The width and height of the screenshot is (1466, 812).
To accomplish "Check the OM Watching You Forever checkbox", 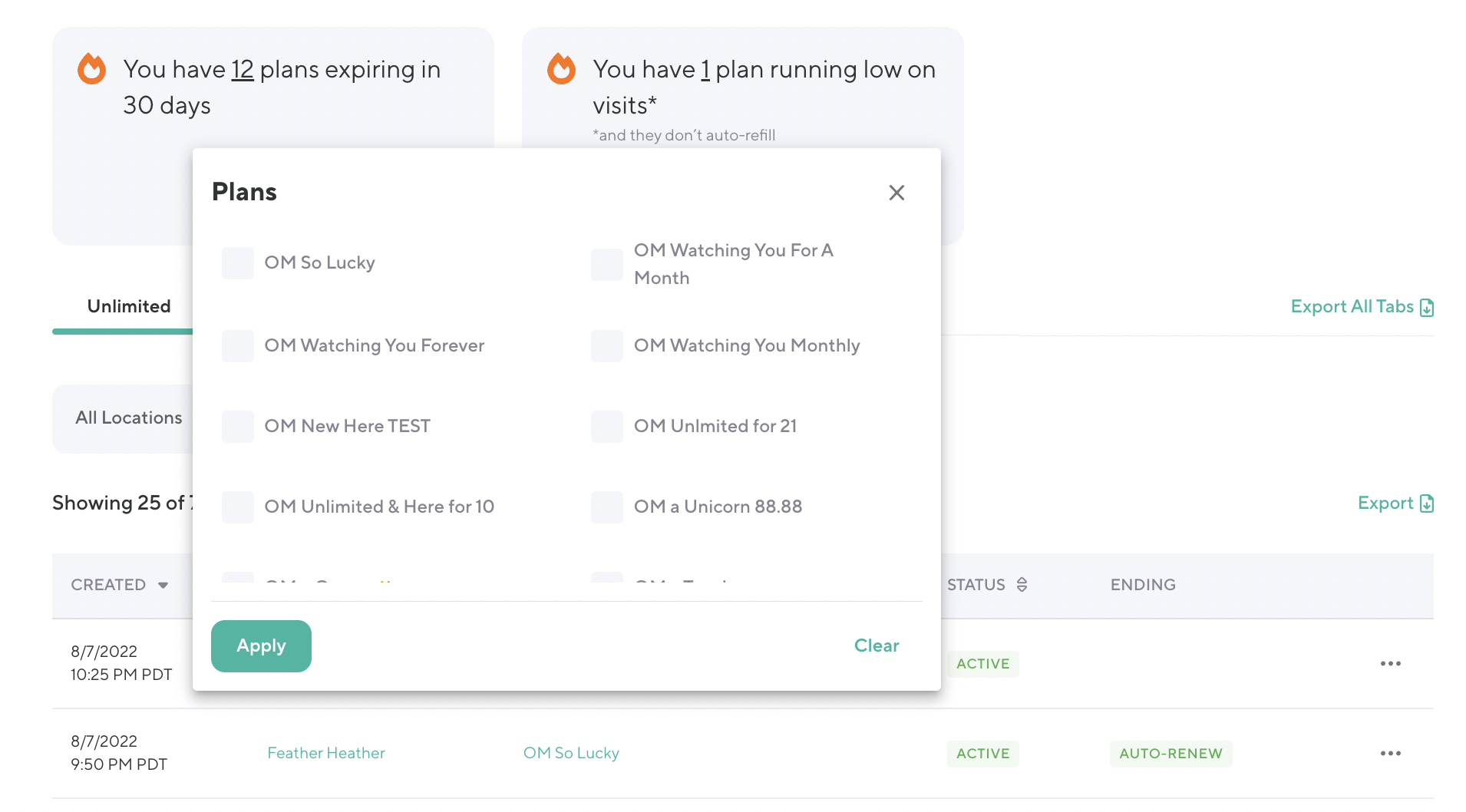I will pyautogui.click(x=238, y=346).
